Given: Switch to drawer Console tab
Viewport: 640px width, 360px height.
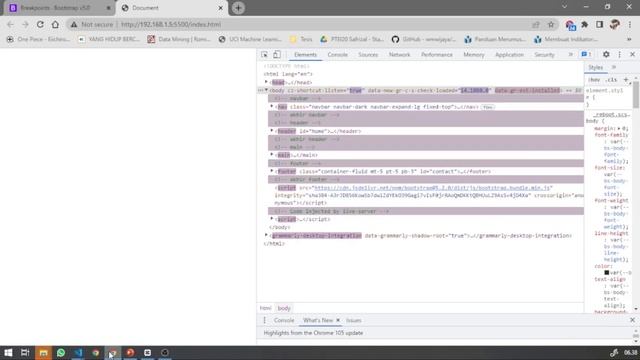Looking at the screenshot, I should pyautogui.click(x=284, y=320).
